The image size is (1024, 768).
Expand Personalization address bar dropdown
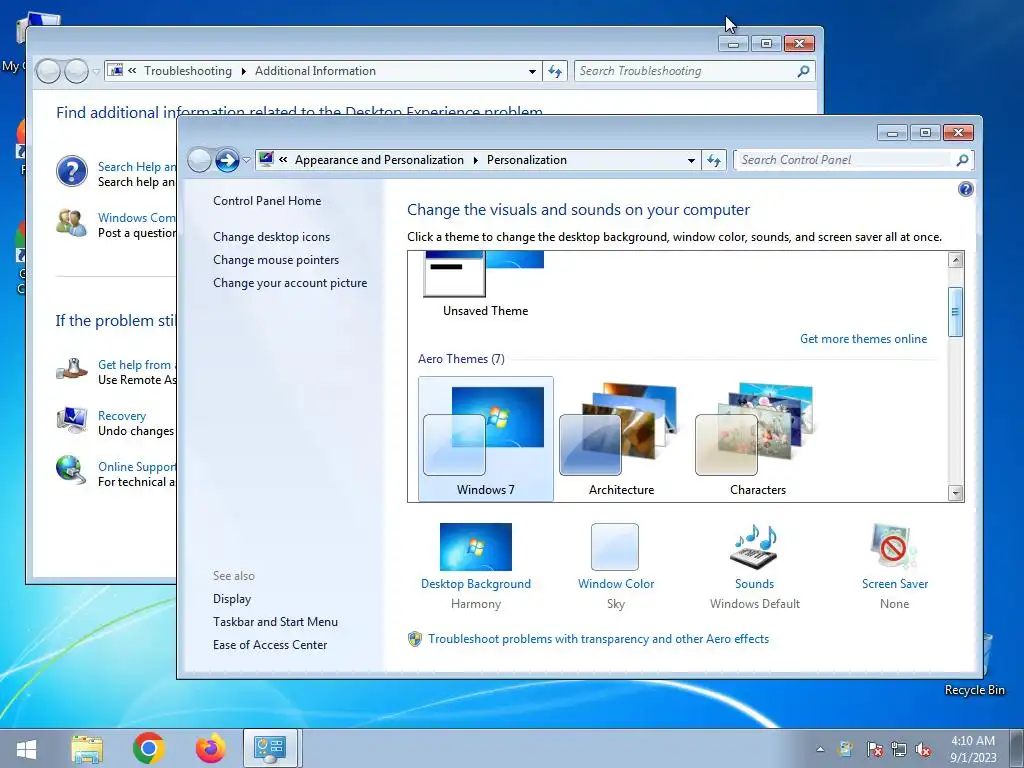691,160
